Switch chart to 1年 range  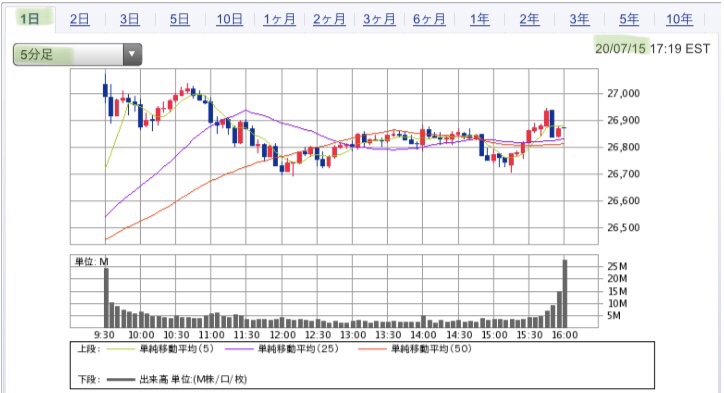480,19
